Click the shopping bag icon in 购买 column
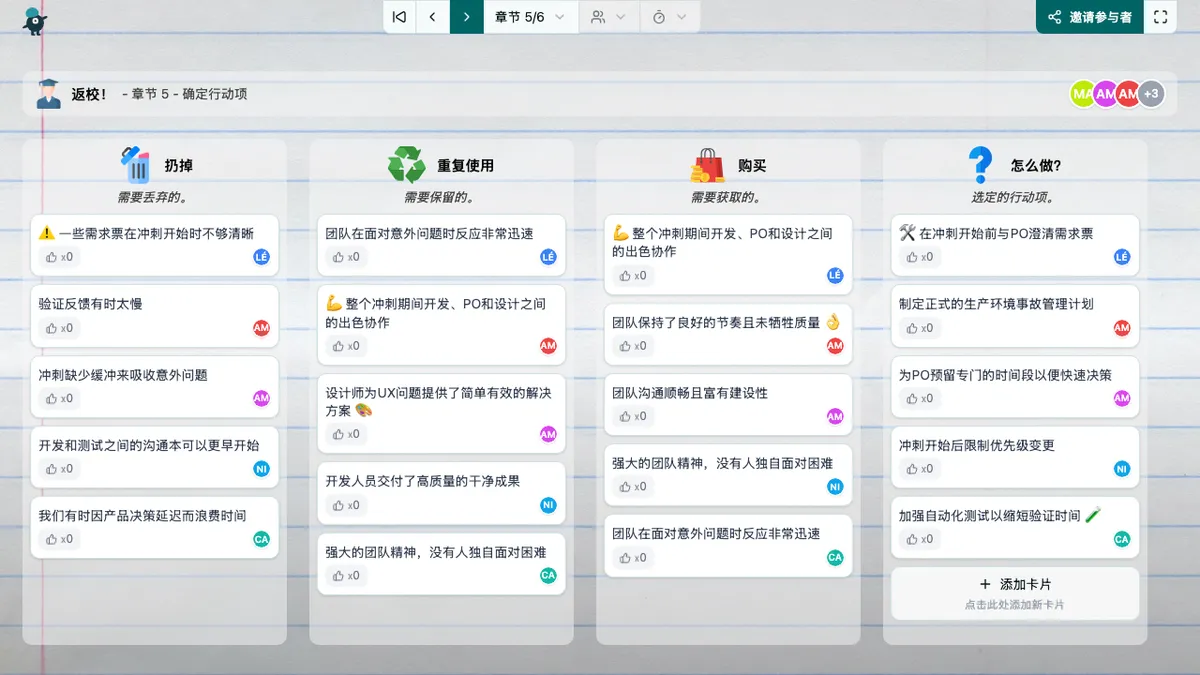1200x675 pixels. click(x=707, y=165)
